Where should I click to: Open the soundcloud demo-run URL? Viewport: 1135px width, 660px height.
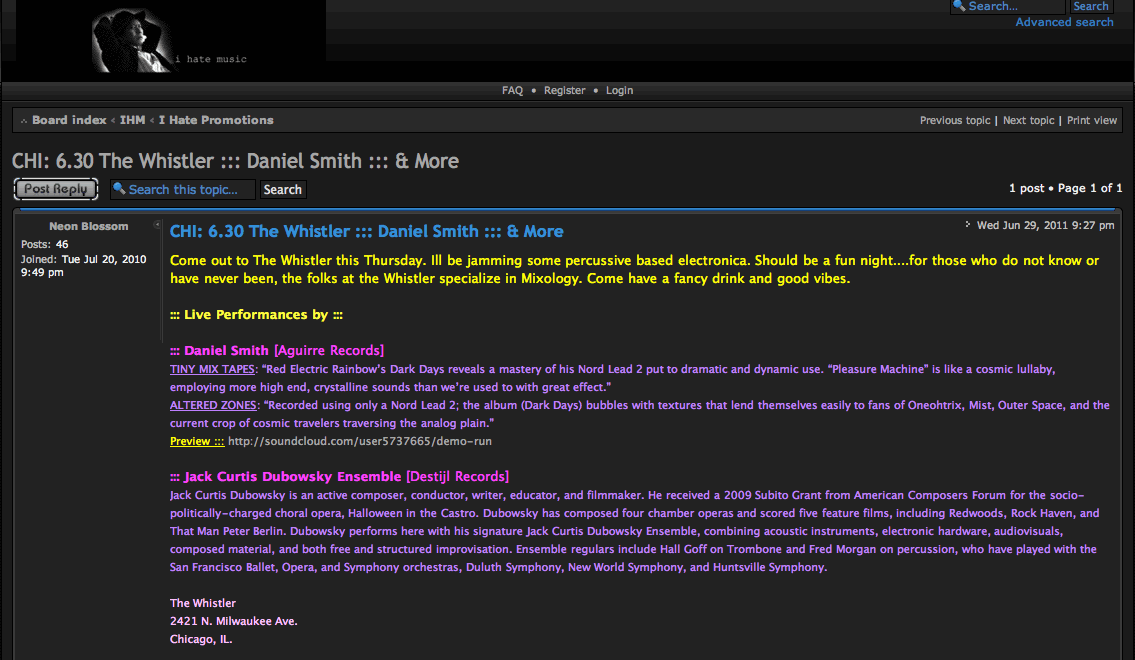tap(360, 441)
